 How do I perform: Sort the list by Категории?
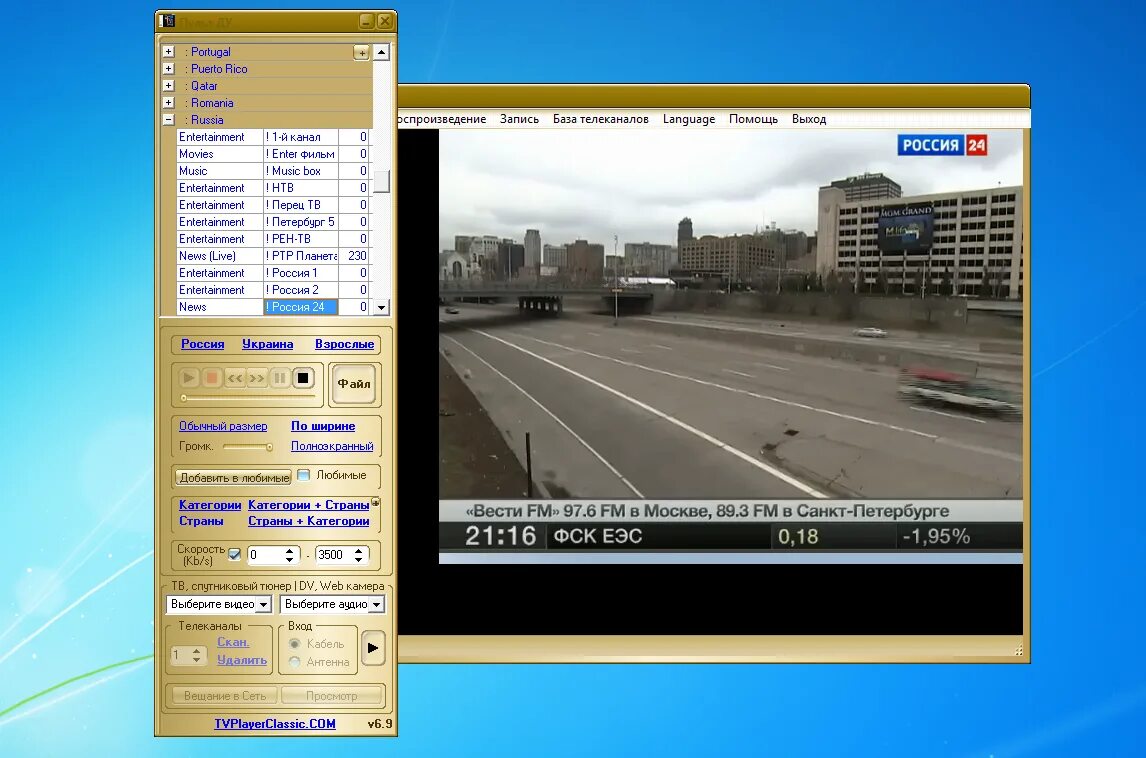[210, 505]
